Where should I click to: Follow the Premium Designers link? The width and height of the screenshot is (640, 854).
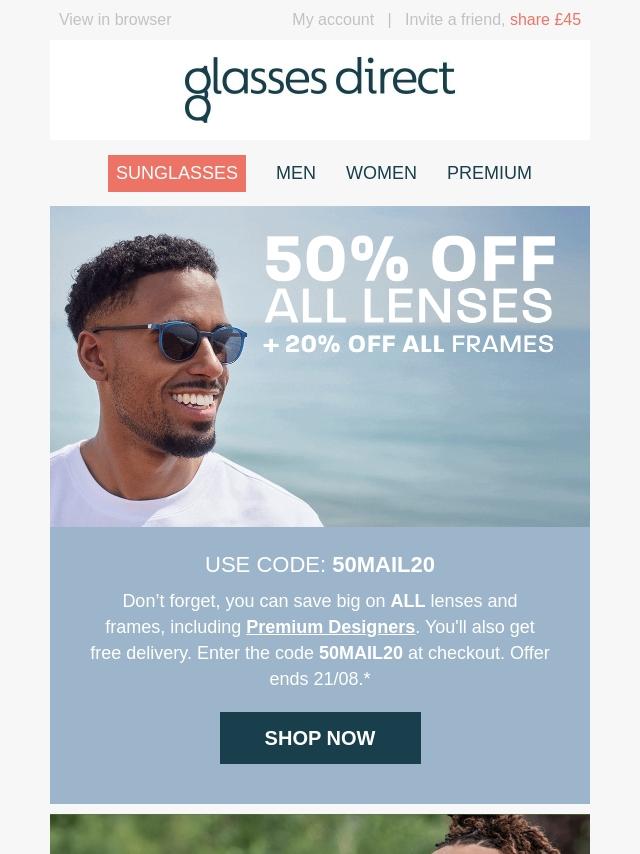tap(331, 627)
